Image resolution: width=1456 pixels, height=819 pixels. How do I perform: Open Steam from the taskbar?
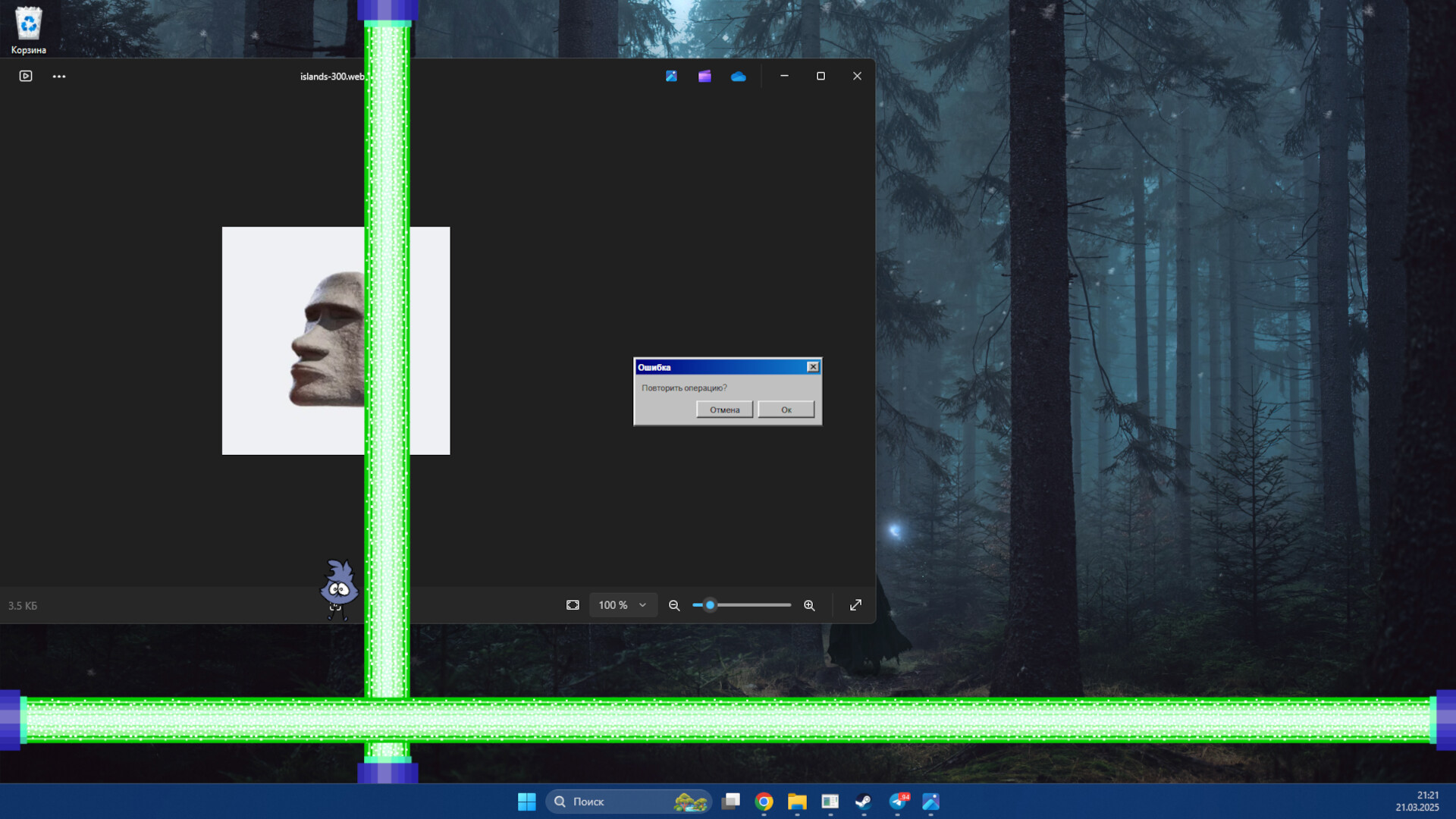(864, 802)
